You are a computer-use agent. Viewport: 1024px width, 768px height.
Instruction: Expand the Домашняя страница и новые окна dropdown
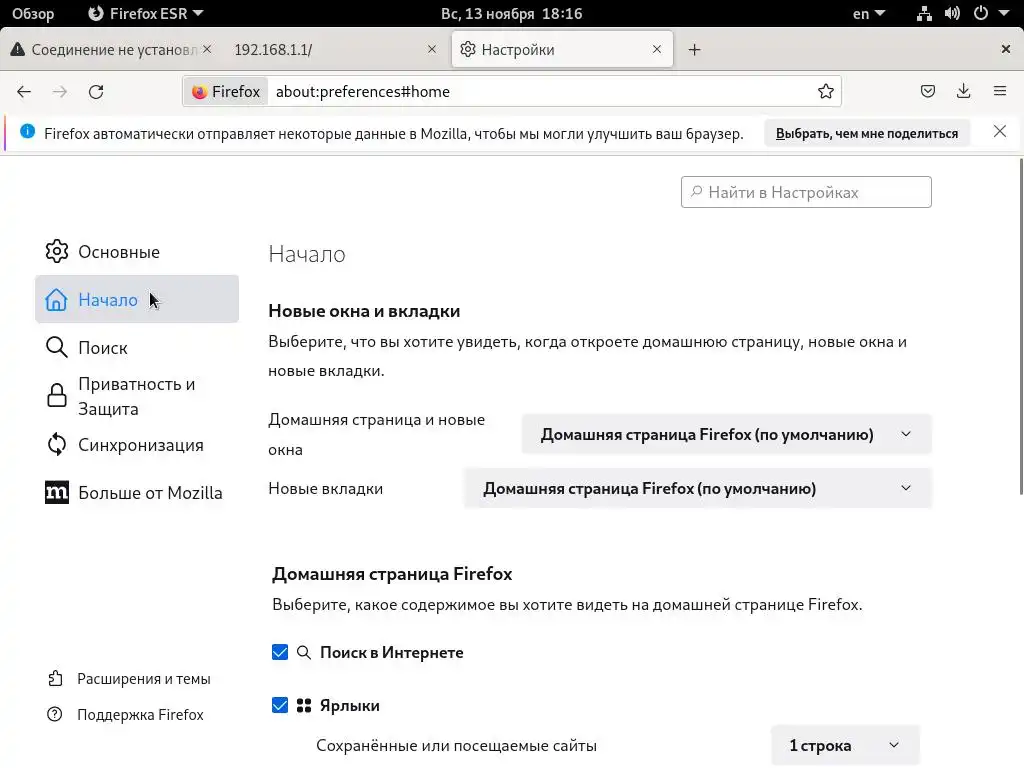point(726,434)
